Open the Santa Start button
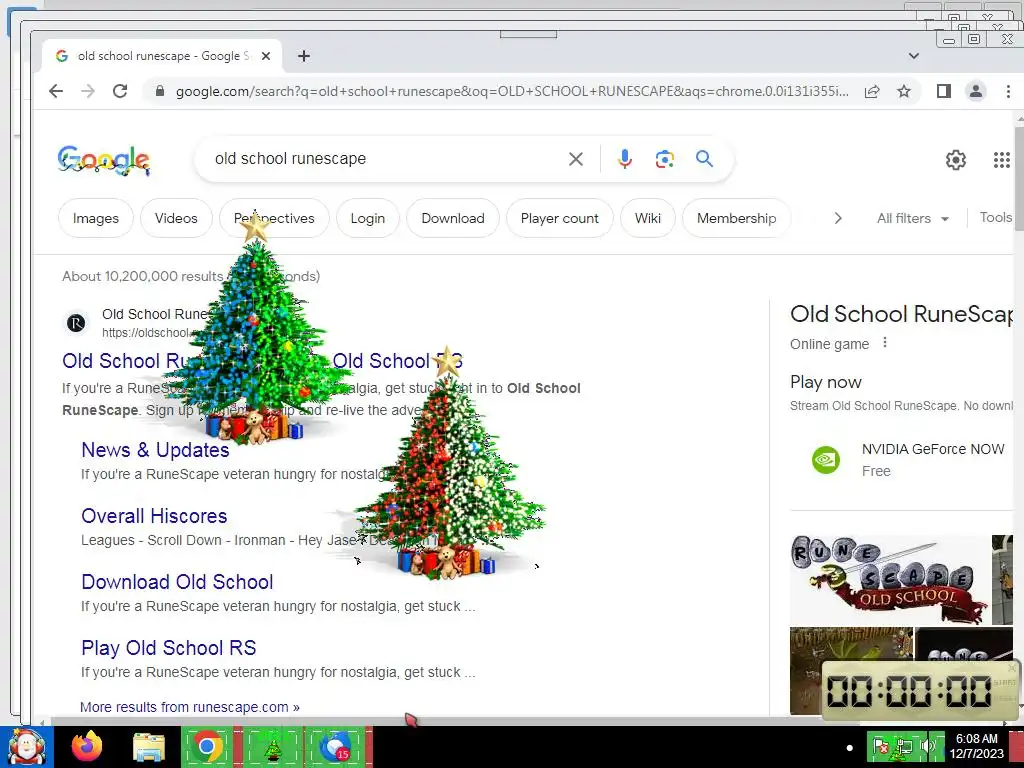1024x768 pixels. (26, 748)
